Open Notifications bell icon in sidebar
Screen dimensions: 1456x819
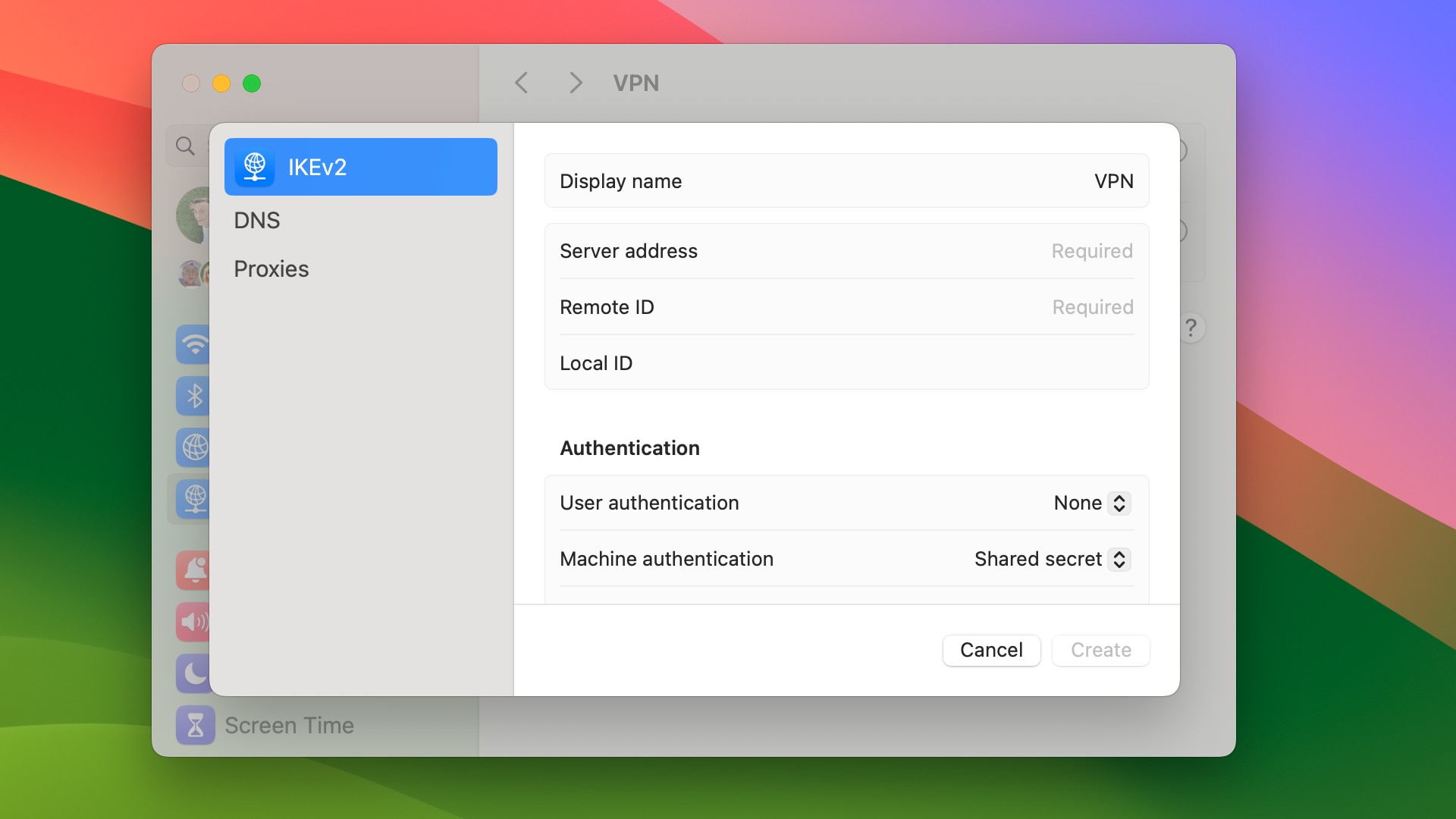193,570
